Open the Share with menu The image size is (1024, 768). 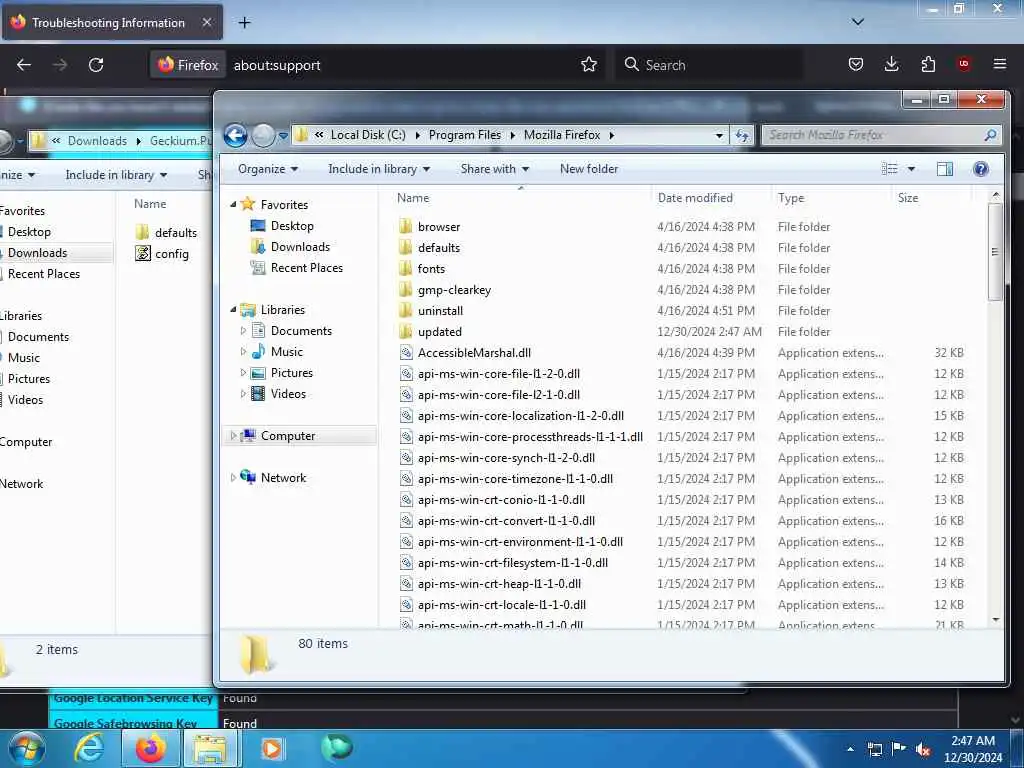pos(494,169)
